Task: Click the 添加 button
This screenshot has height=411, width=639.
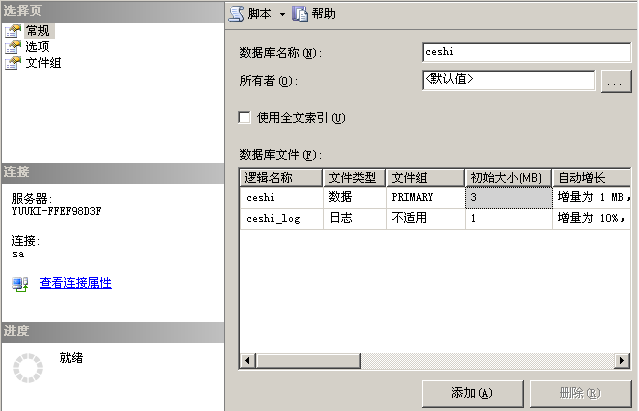Action: pyautogui.click(x=472, y=393)
